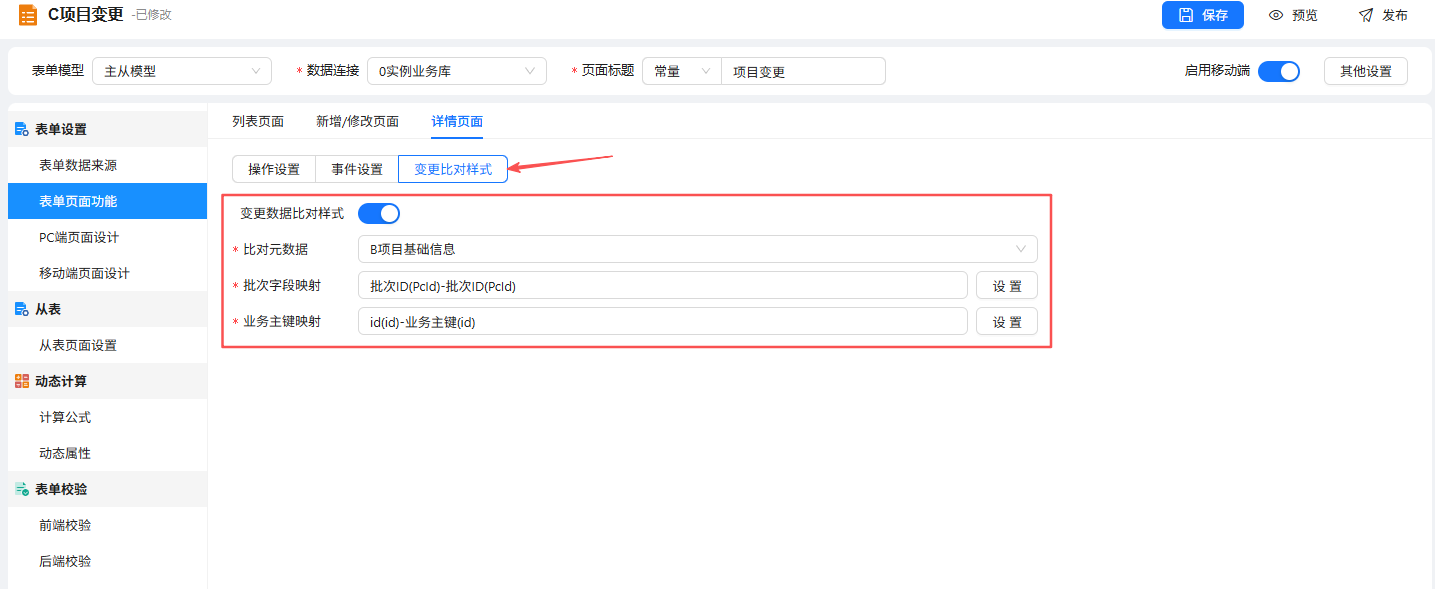Screen dimensions: 1435x589
Task: Click the 动态计算 section icon
Action: (21, 381)
